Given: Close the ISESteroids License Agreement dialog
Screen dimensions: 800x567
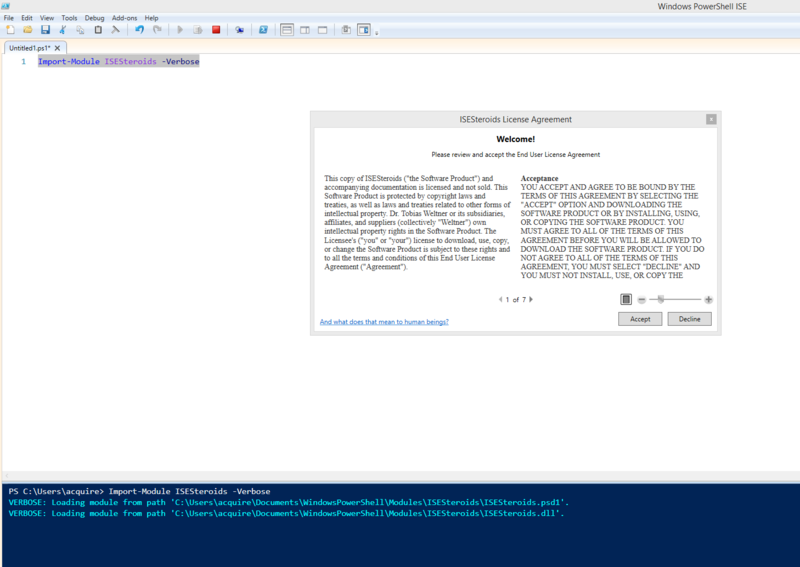Looking at the screenshot, I should point(711,119).
